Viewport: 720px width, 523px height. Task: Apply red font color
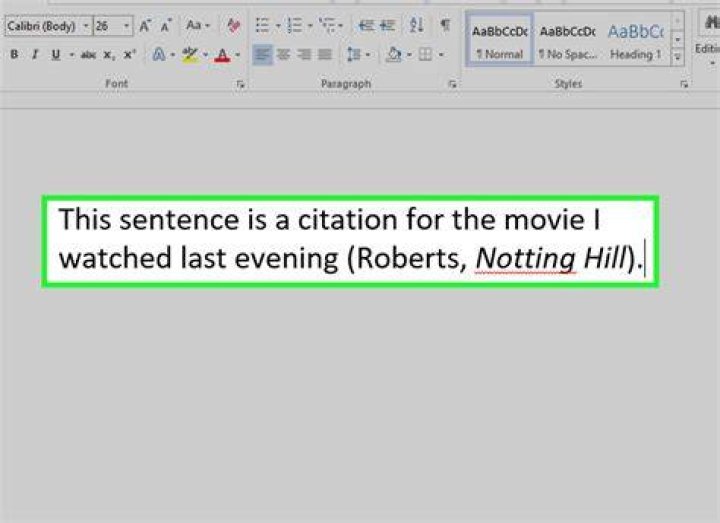coord(223,55)
